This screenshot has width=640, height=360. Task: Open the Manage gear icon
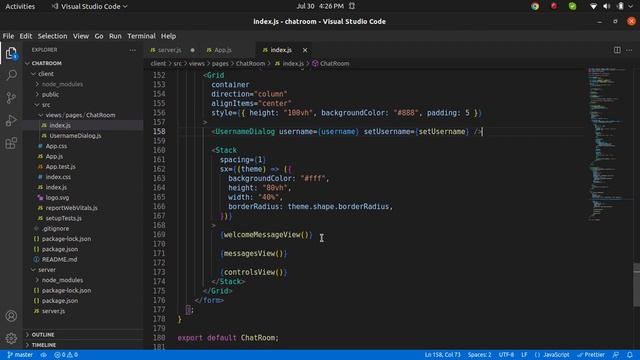(x=11, y=338)
